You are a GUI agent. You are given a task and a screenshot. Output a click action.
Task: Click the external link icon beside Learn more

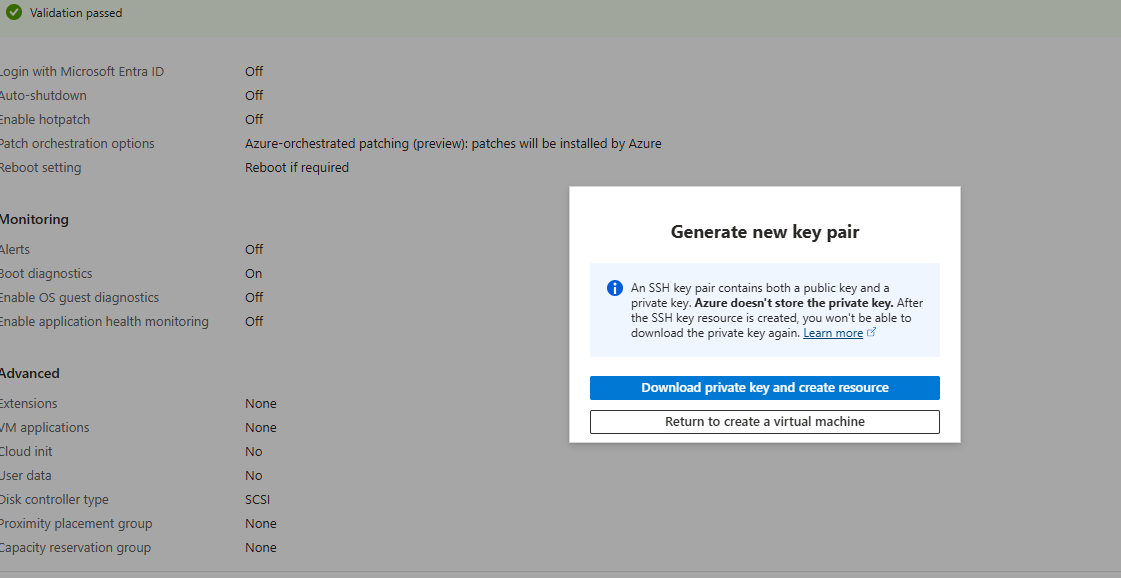point(872,333)
